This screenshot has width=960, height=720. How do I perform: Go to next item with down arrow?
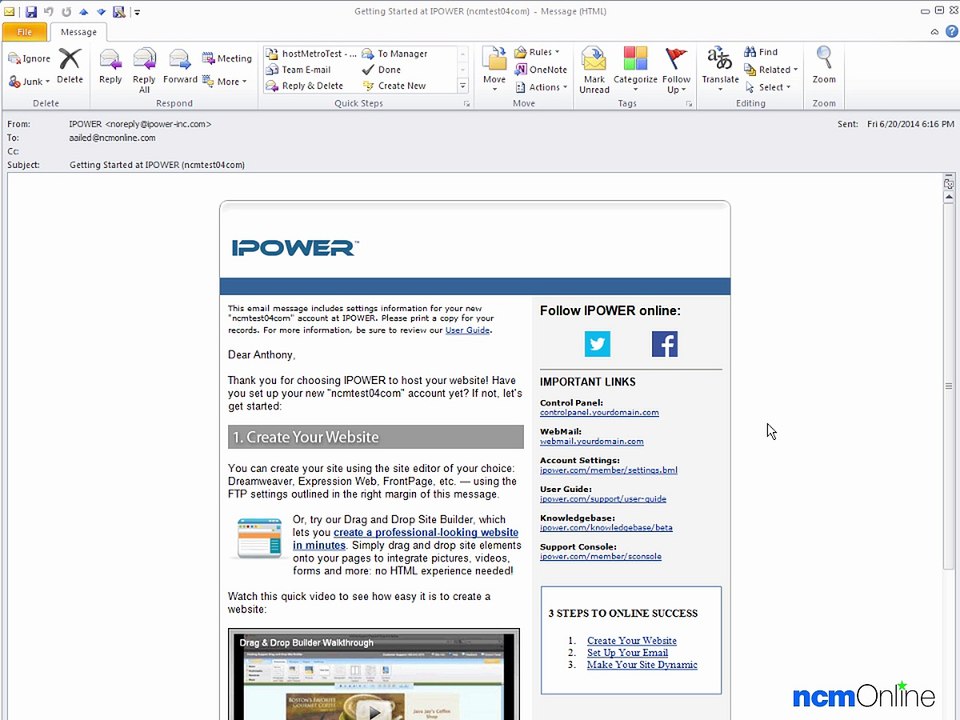pyautogui.click(x=101, y=11)
